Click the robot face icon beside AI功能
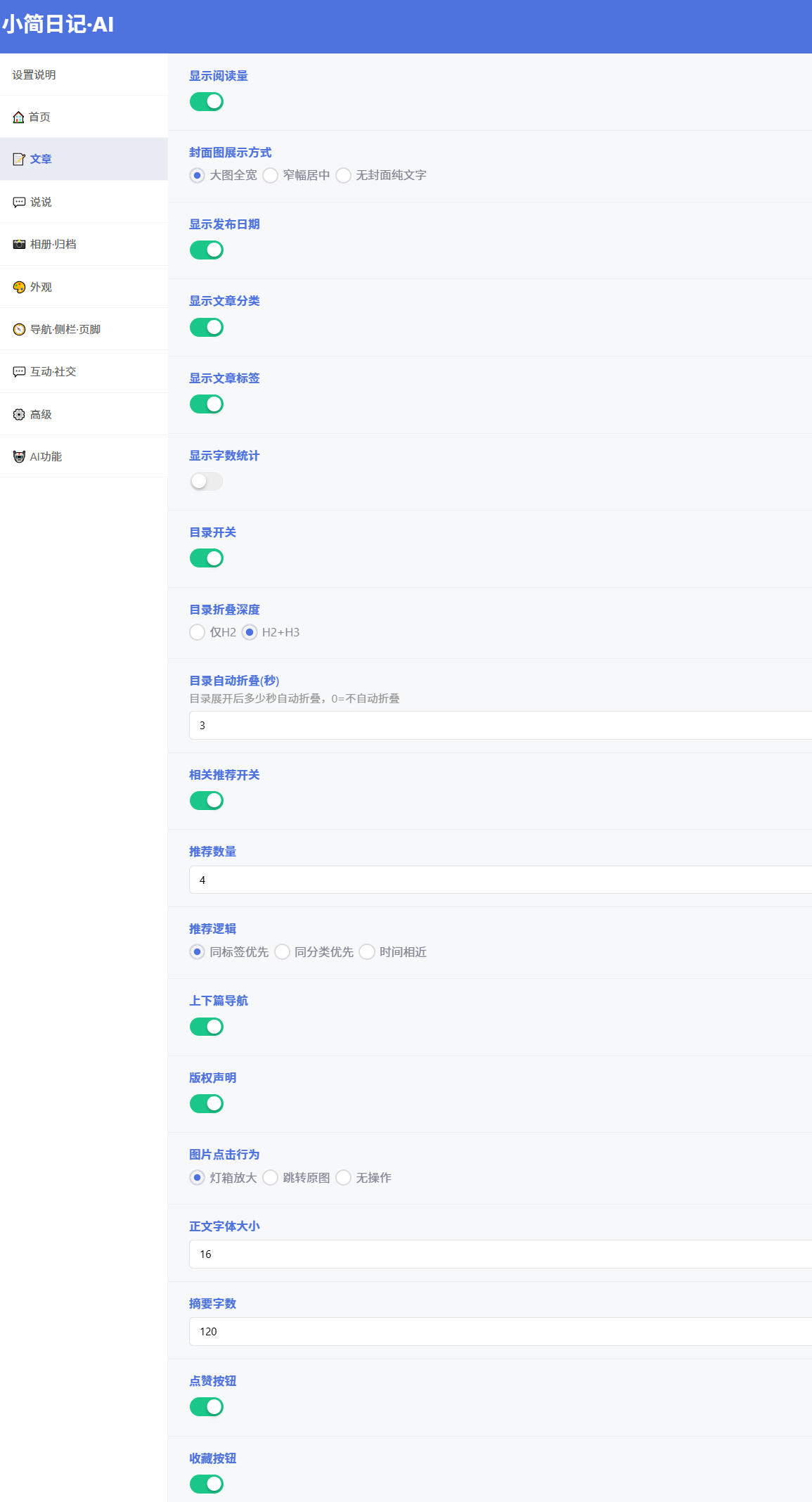The image size is (812, 1502). click(x=19, y=457)
